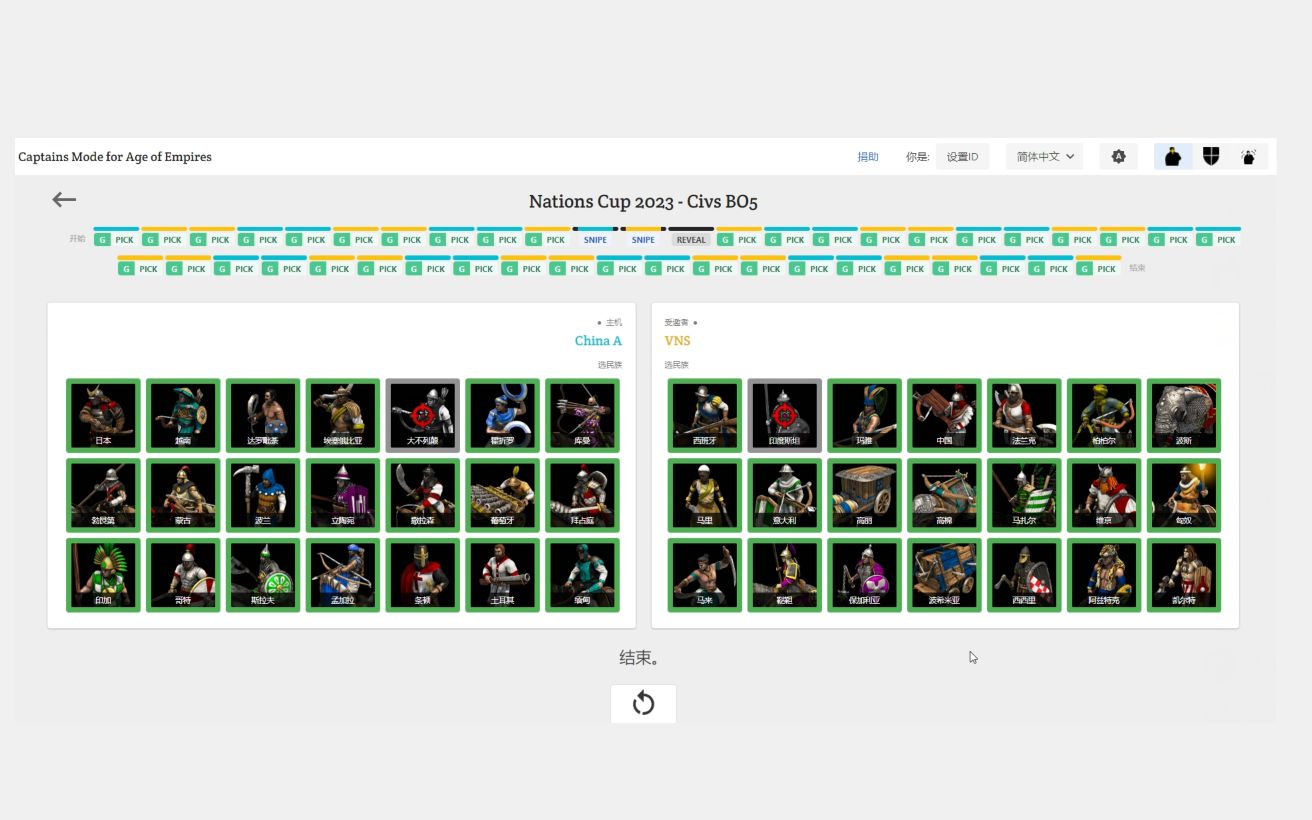
Task: Select the 意大利 civilization tile
Action: coord(785,495)
